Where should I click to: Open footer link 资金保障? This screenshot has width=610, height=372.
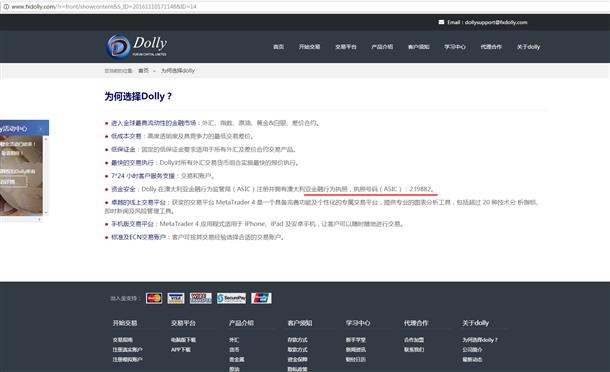pyautogui.click(x=297, y=360)
